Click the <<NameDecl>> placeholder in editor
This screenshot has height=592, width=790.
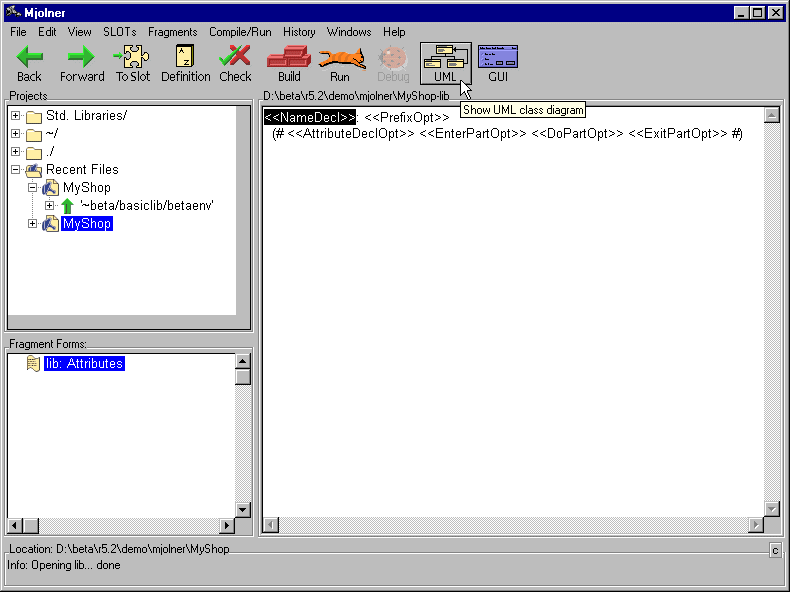(x=310, y=118)
